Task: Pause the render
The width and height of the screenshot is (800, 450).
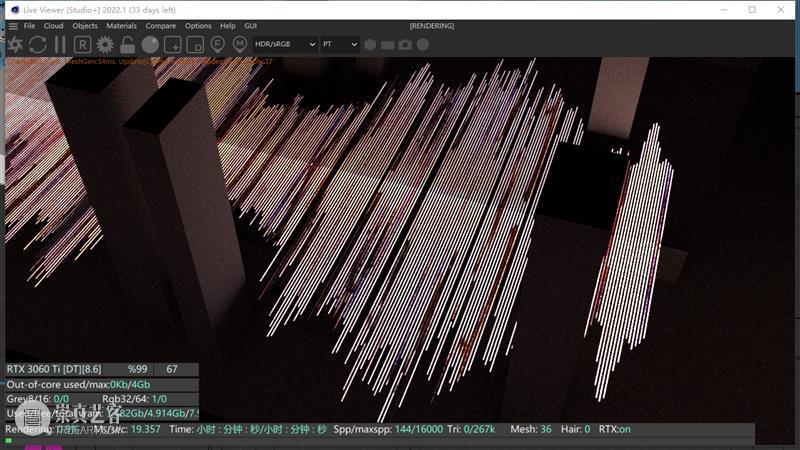Action: (60, 45)
